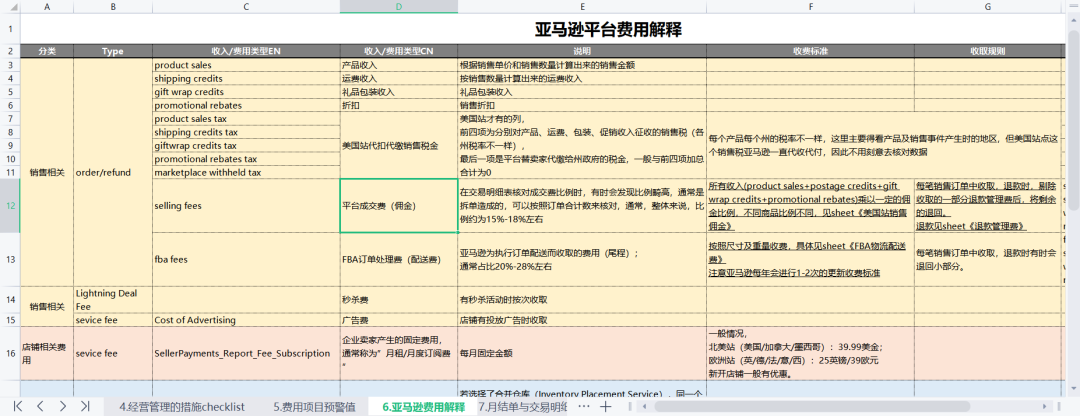Viewport: 1080px width, 416px height.
Task: Select column B header
Action: [113, 6]
